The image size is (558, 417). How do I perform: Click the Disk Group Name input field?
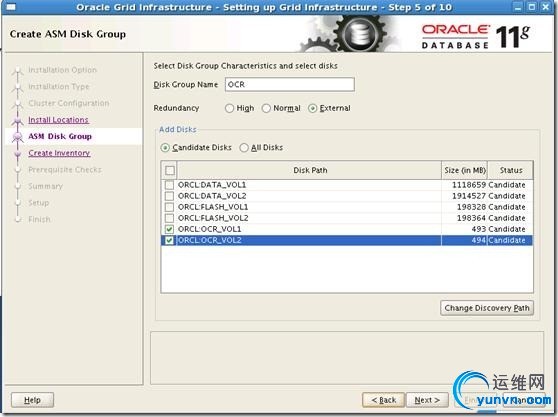290,85
